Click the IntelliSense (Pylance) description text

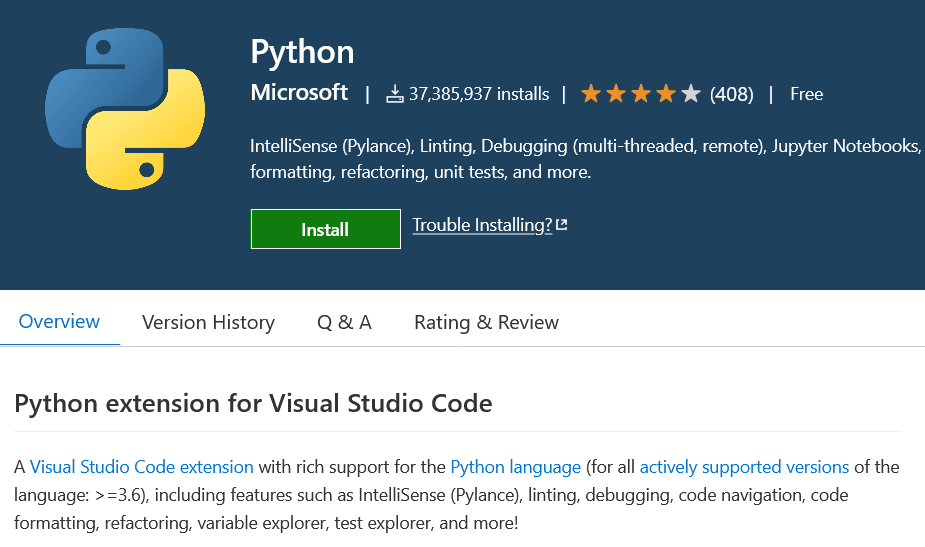point(585,159)
